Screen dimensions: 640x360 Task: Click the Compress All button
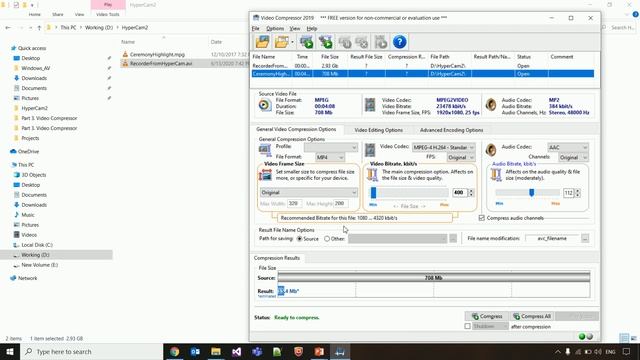point(532,316)
